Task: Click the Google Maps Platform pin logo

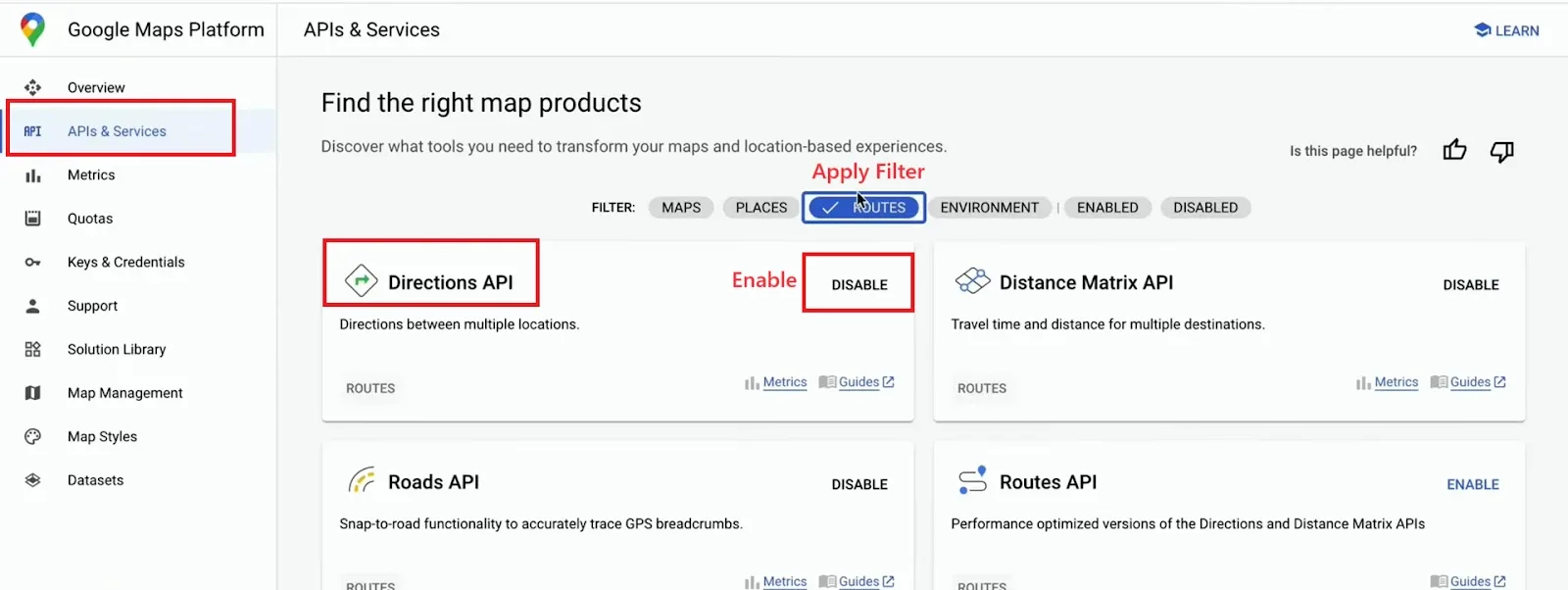Action: 32,29
